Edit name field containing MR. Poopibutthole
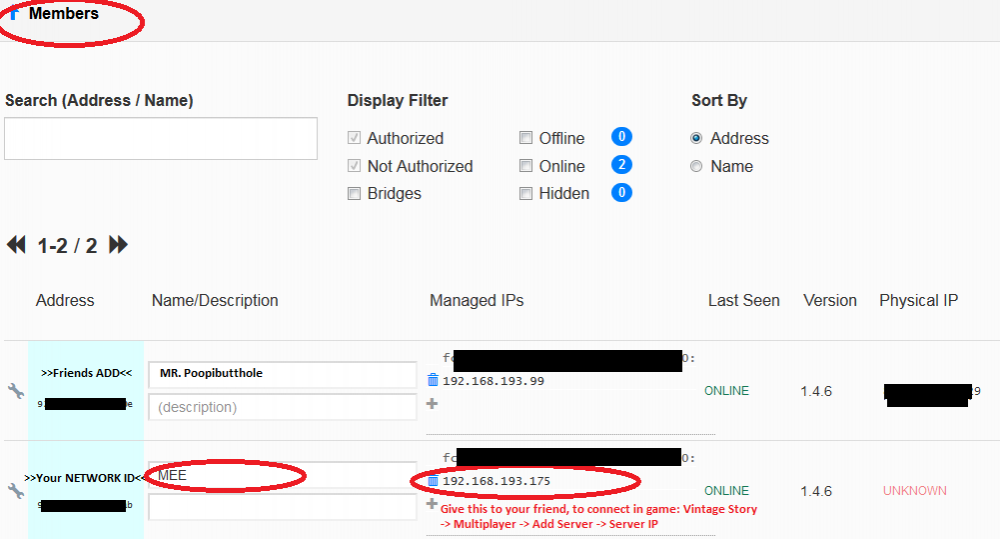Viewport: 1000px width, 539px height. click(x=282, y=374)
